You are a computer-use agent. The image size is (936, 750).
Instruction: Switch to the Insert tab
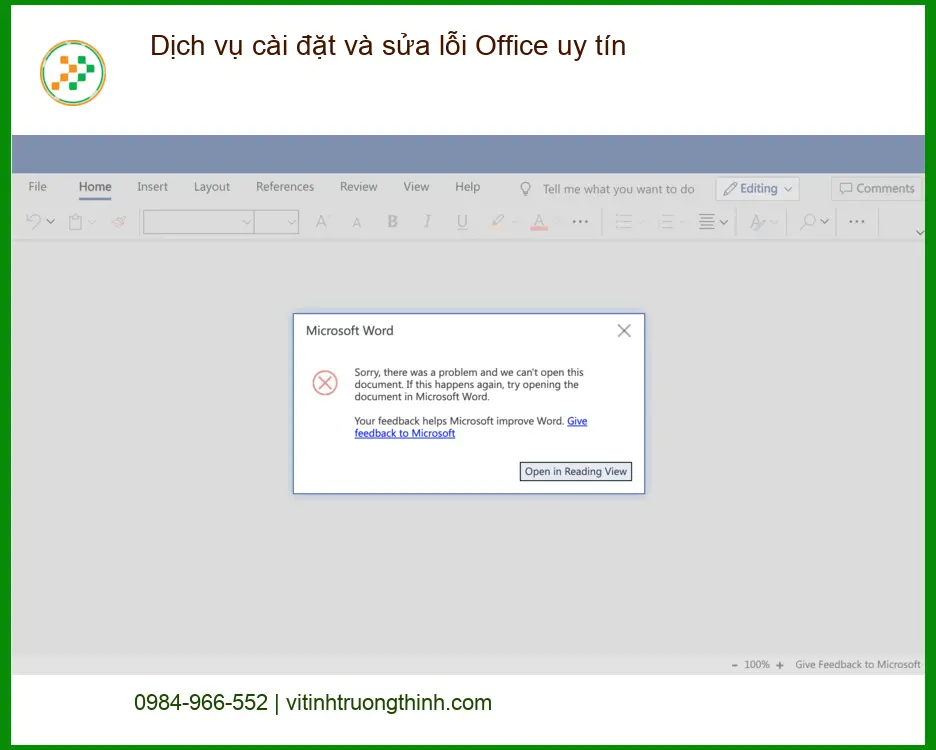pos(152,187)
